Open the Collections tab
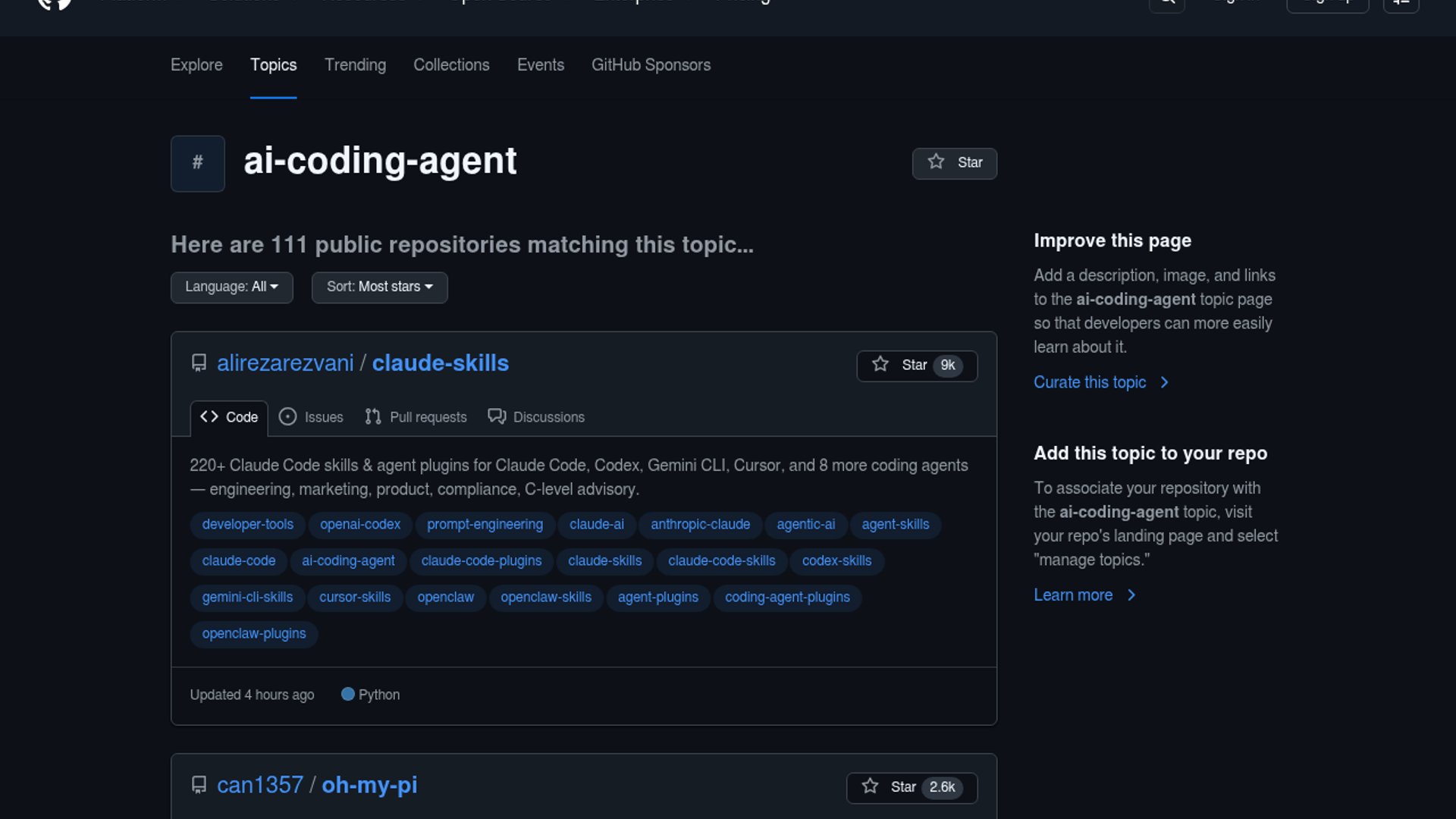 (x=451, y=65)
